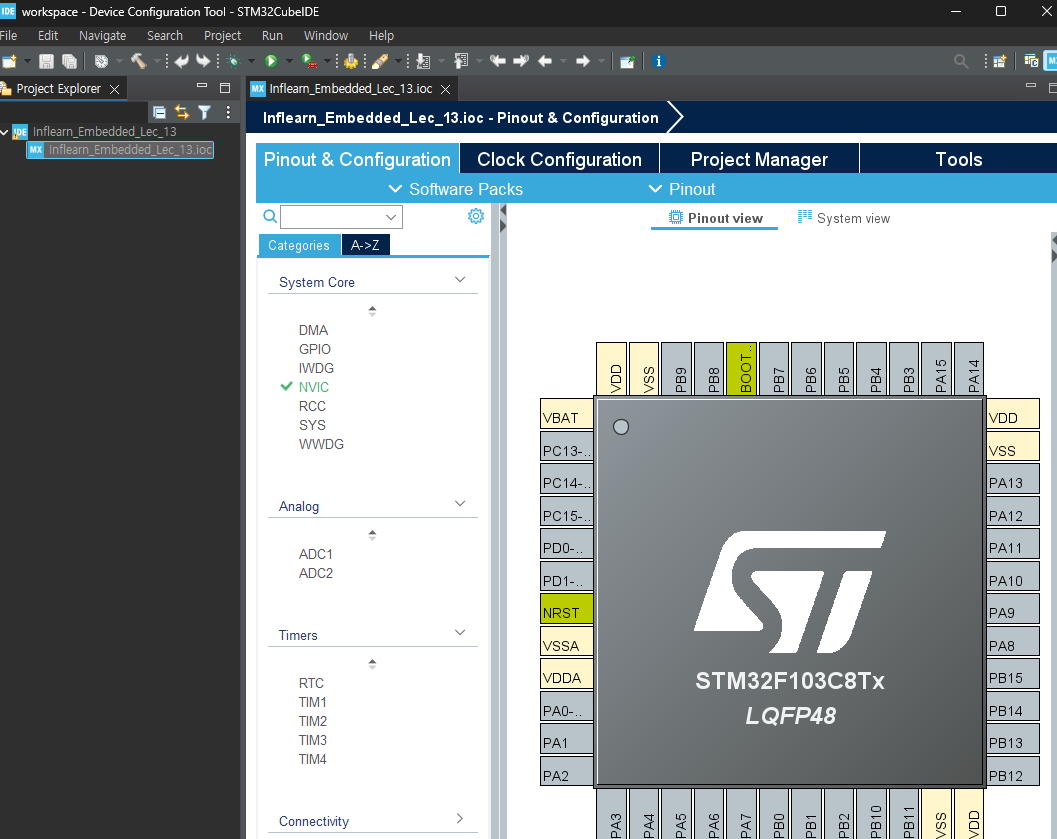
Task: Open the Project Explorer filter icon
Action: click(204, 112)
